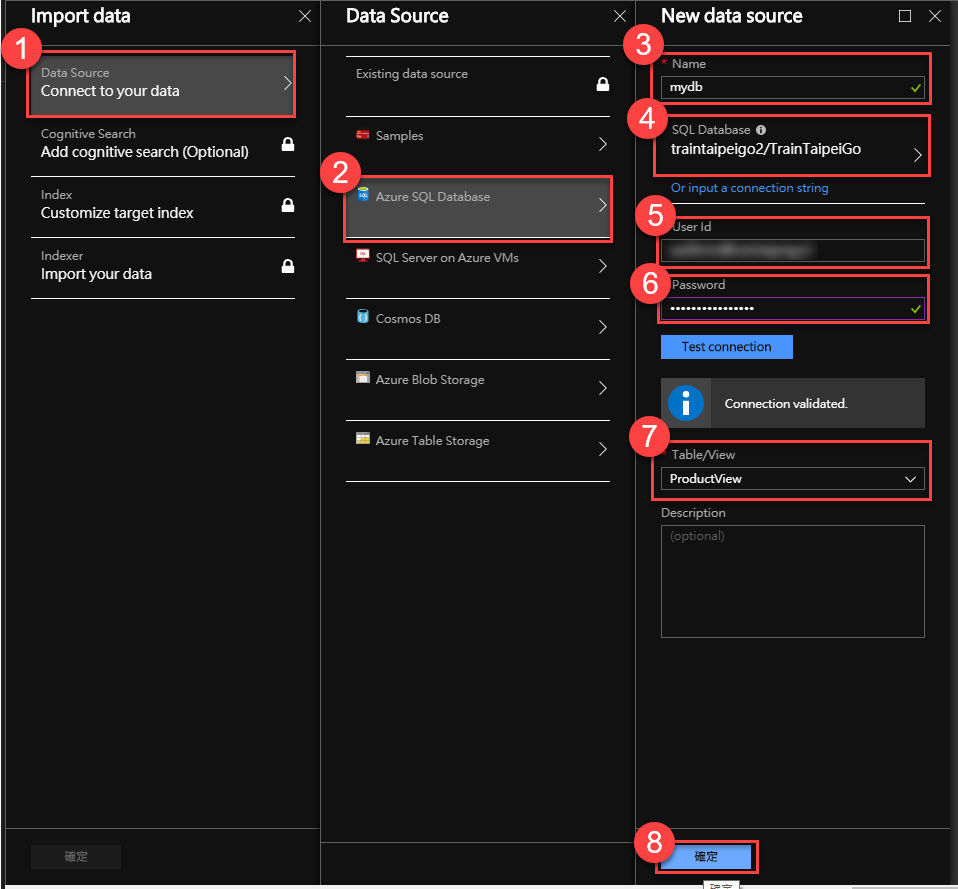Click disabled 確定 button in Import data
This screenshot has height=889, width=958.
tap(76, 857)
